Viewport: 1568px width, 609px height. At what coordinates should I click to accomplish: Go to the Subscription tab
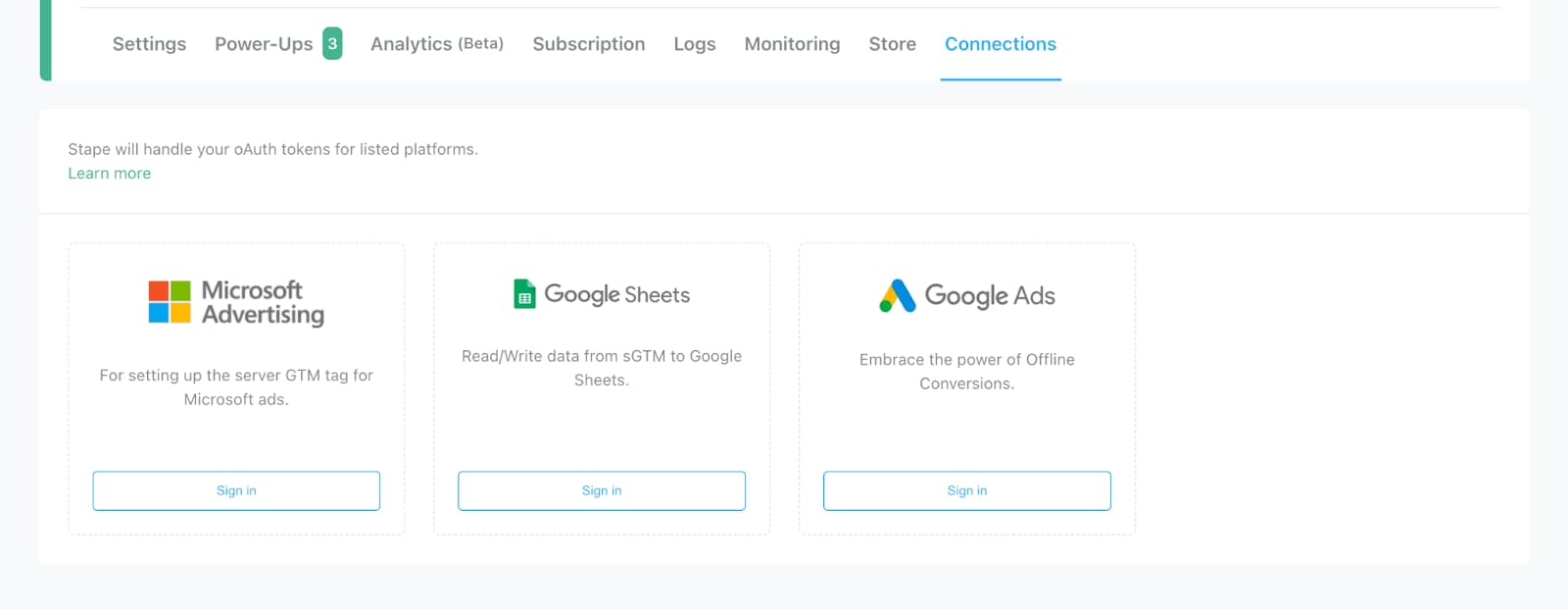click(589, 44)
